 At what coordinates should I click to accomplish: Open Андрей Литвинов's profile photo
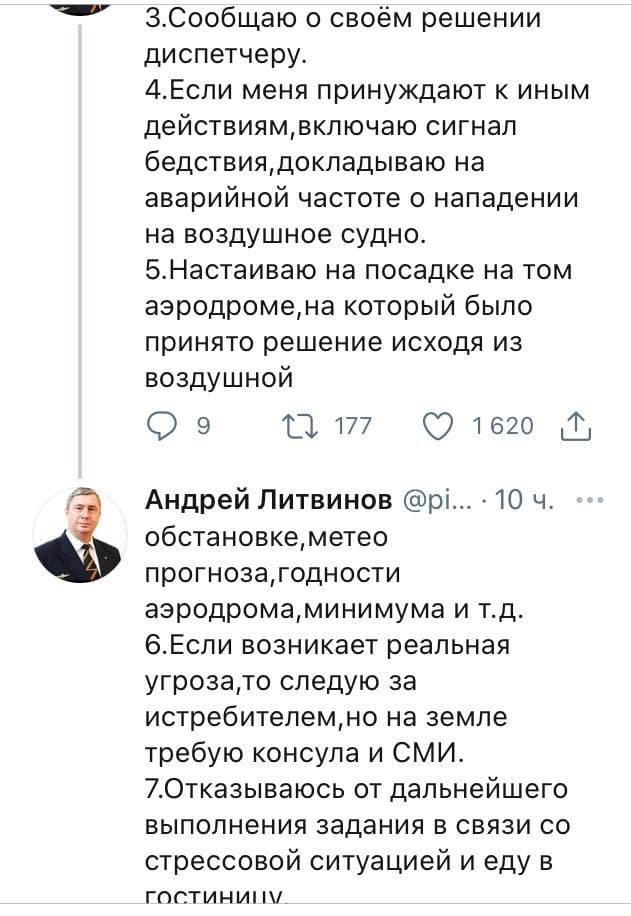pos(80,535)
